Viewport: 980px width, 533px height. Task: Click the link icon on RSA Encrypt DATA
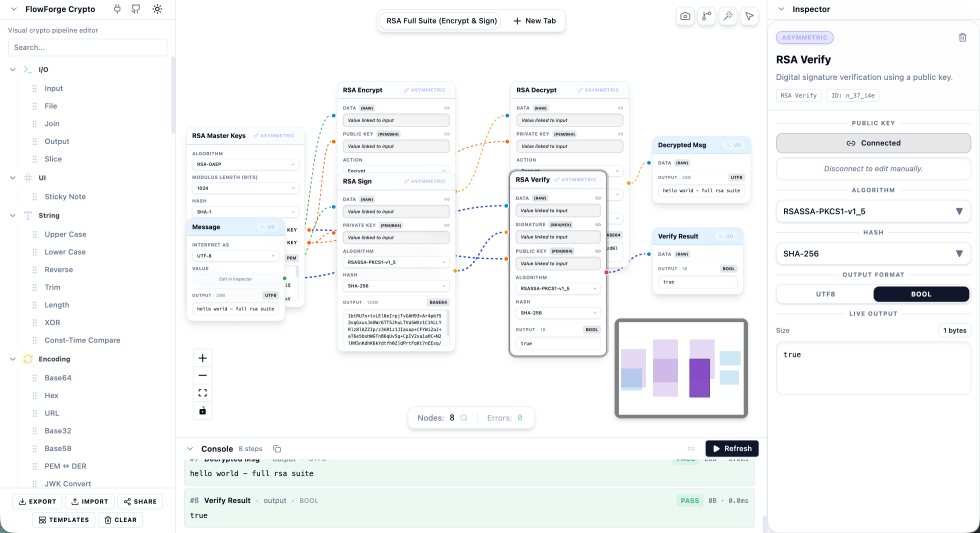[447, 108]
